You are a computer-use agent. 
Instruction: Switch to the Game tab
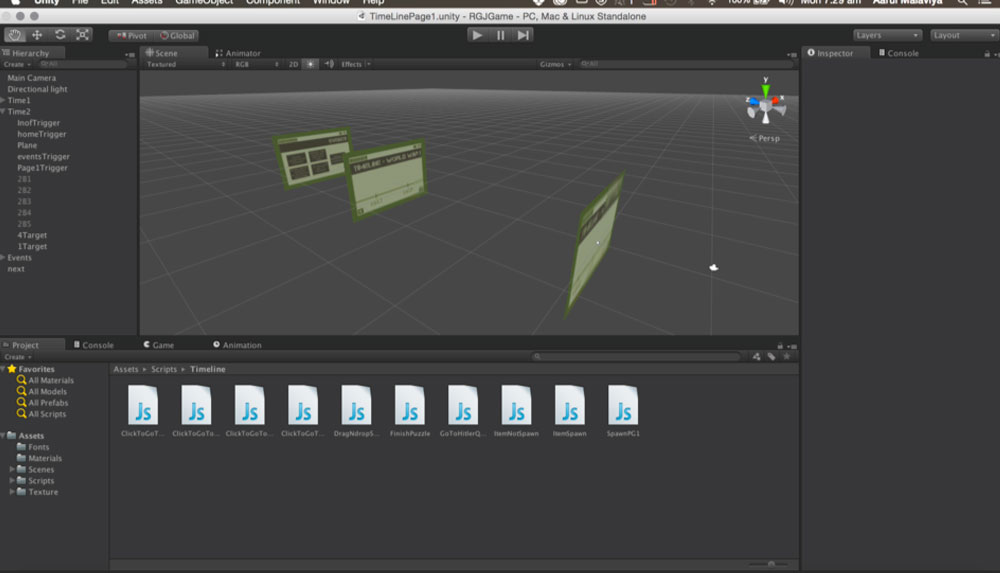159,345
